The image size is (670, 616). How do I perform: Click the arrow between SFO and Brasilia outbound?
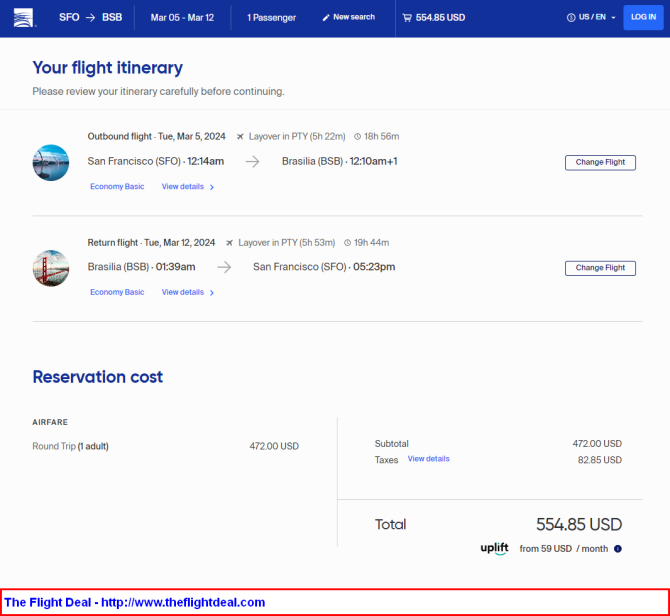pyautogui.click(x=253, y=161)
